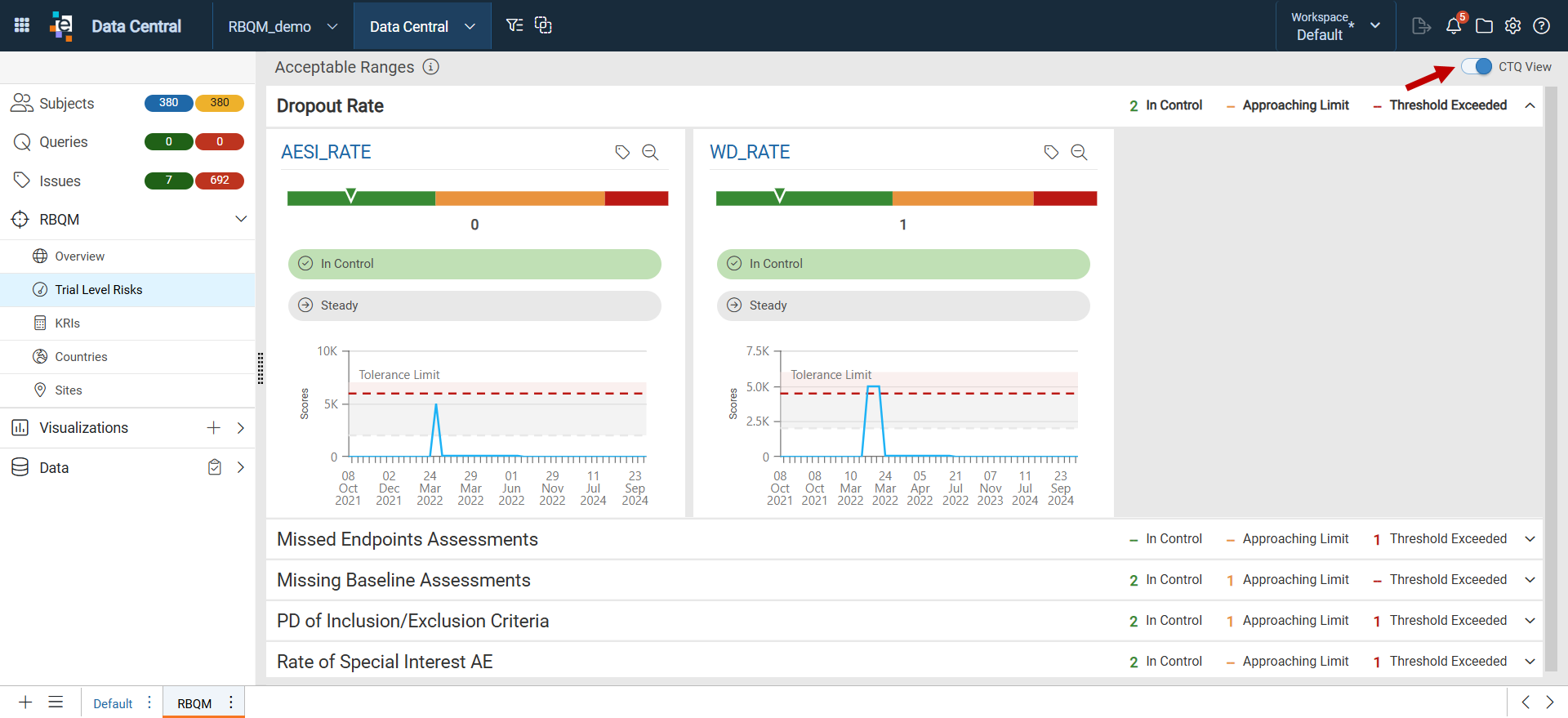
Task: Open the sheet list hamburger icon
Action: [x=56, y=702]
